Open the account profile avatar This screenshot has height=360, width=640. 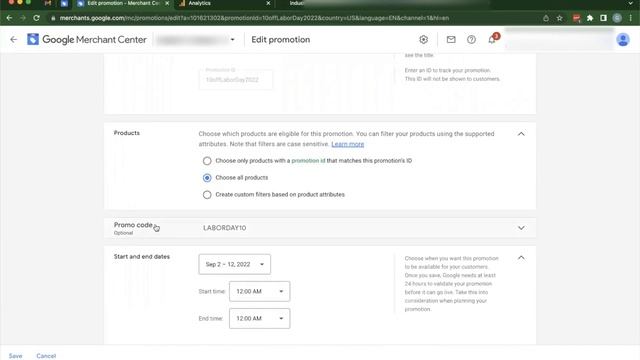click(622, 40)
